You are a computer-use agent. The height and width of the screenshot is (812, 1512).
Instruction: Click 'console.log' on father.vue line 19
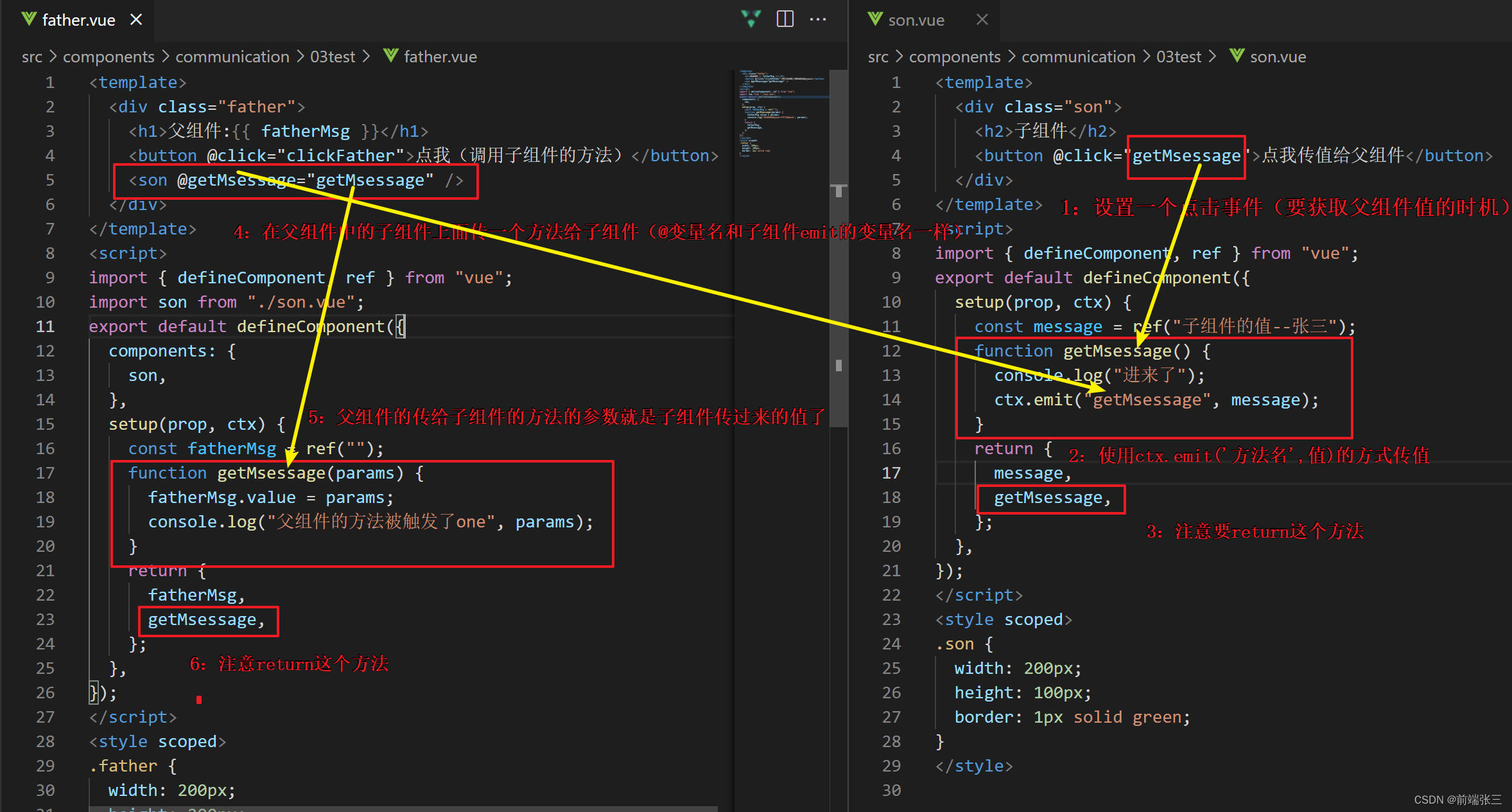(x=202, y=522)
